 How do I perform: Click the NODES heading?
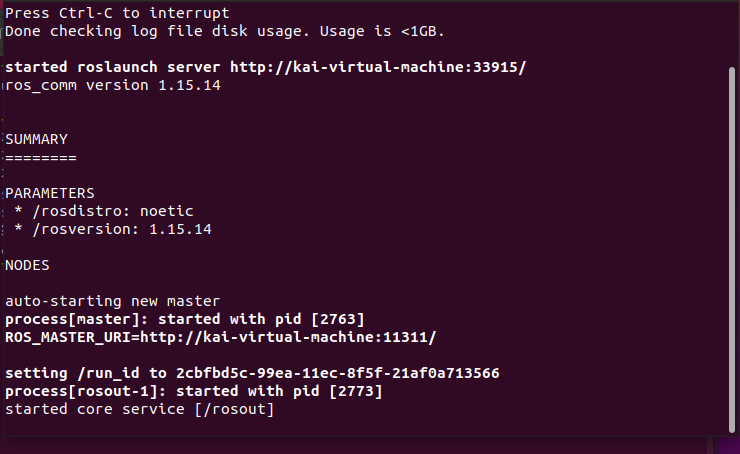[27, 266]
